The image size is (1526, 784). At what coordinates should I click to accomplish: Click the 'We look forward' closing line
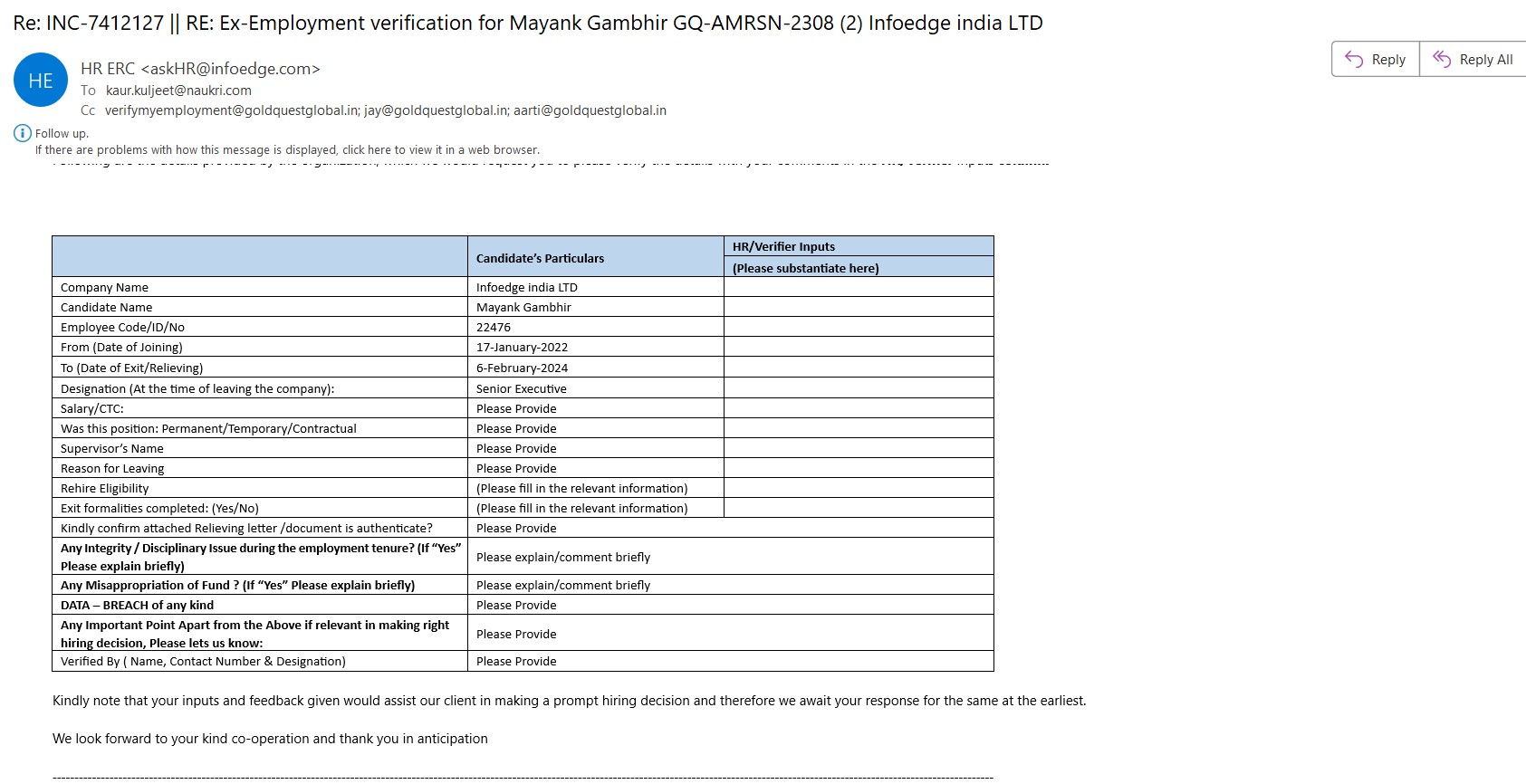click(x=270, y=739)
